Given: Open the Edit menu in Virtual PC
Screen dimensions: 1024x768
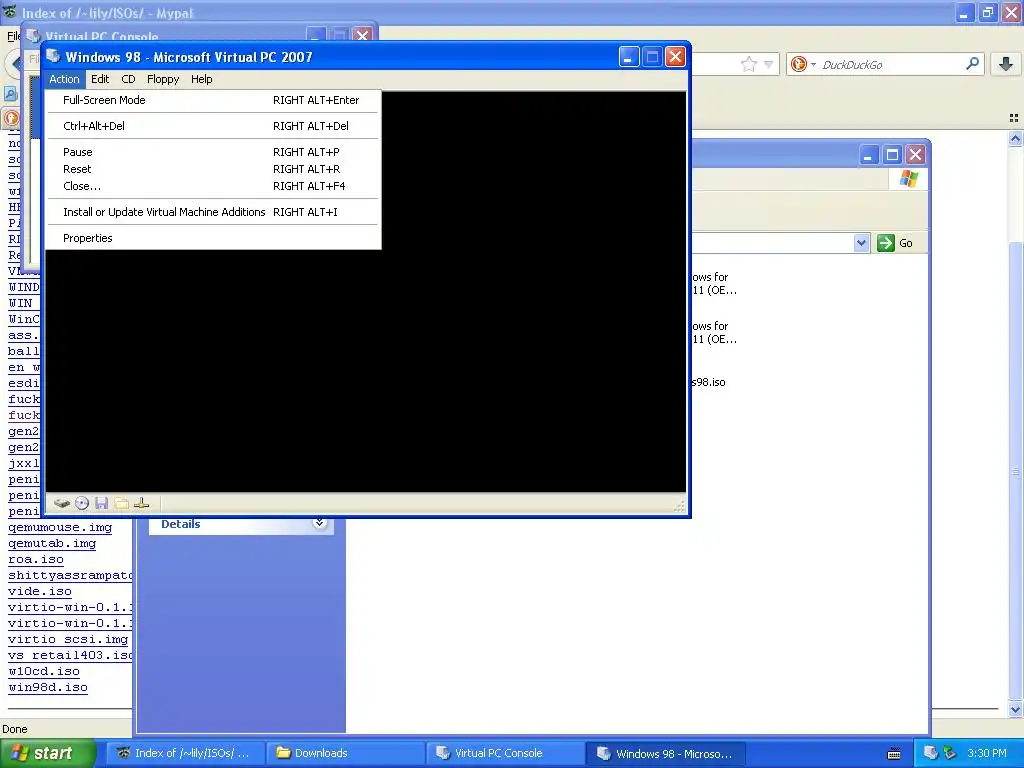Looking at the screenshot, I should click(x=100, y=79).
